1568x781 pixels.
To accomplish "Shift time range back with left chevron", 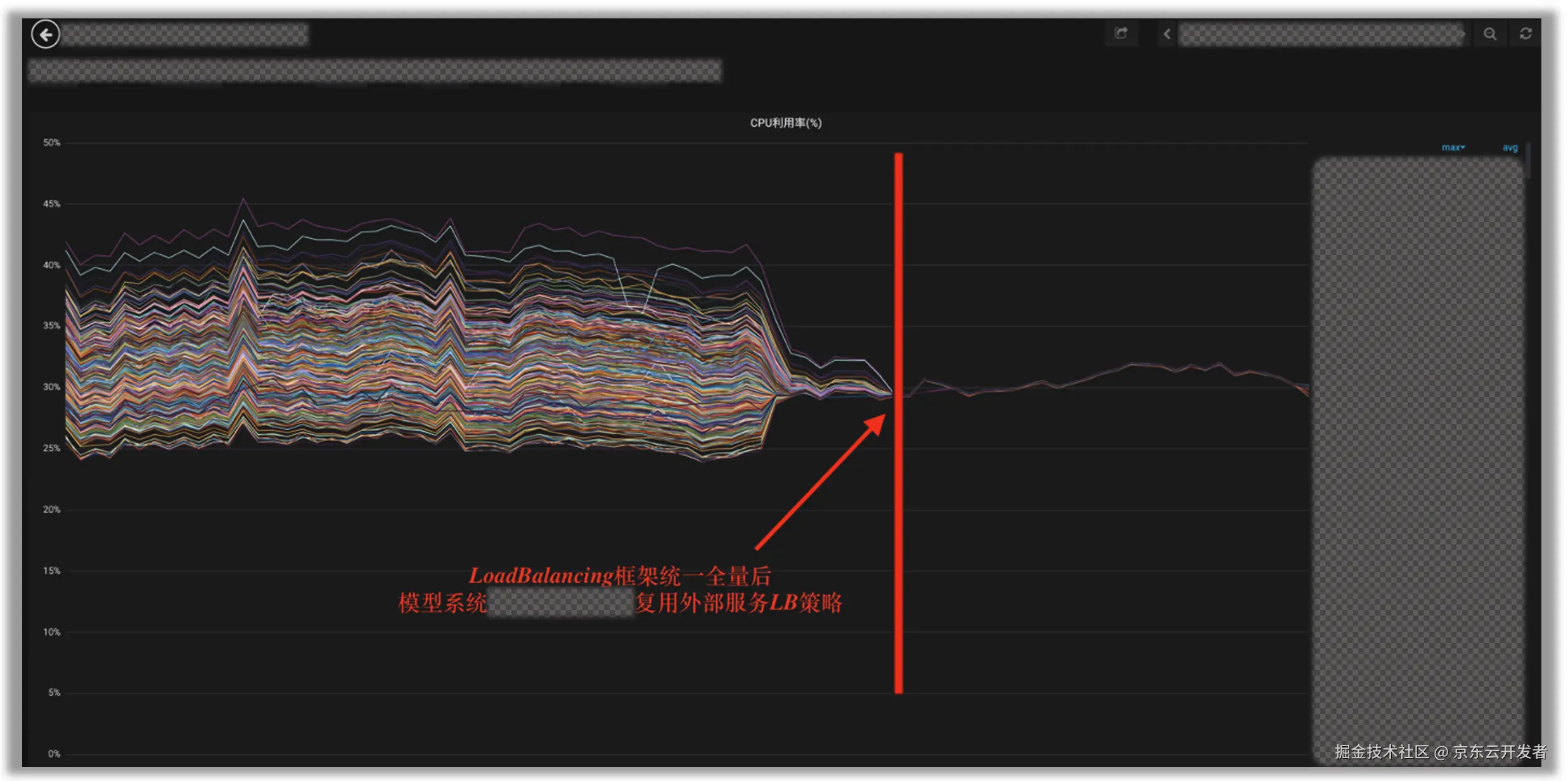I will click(1167, 34).
